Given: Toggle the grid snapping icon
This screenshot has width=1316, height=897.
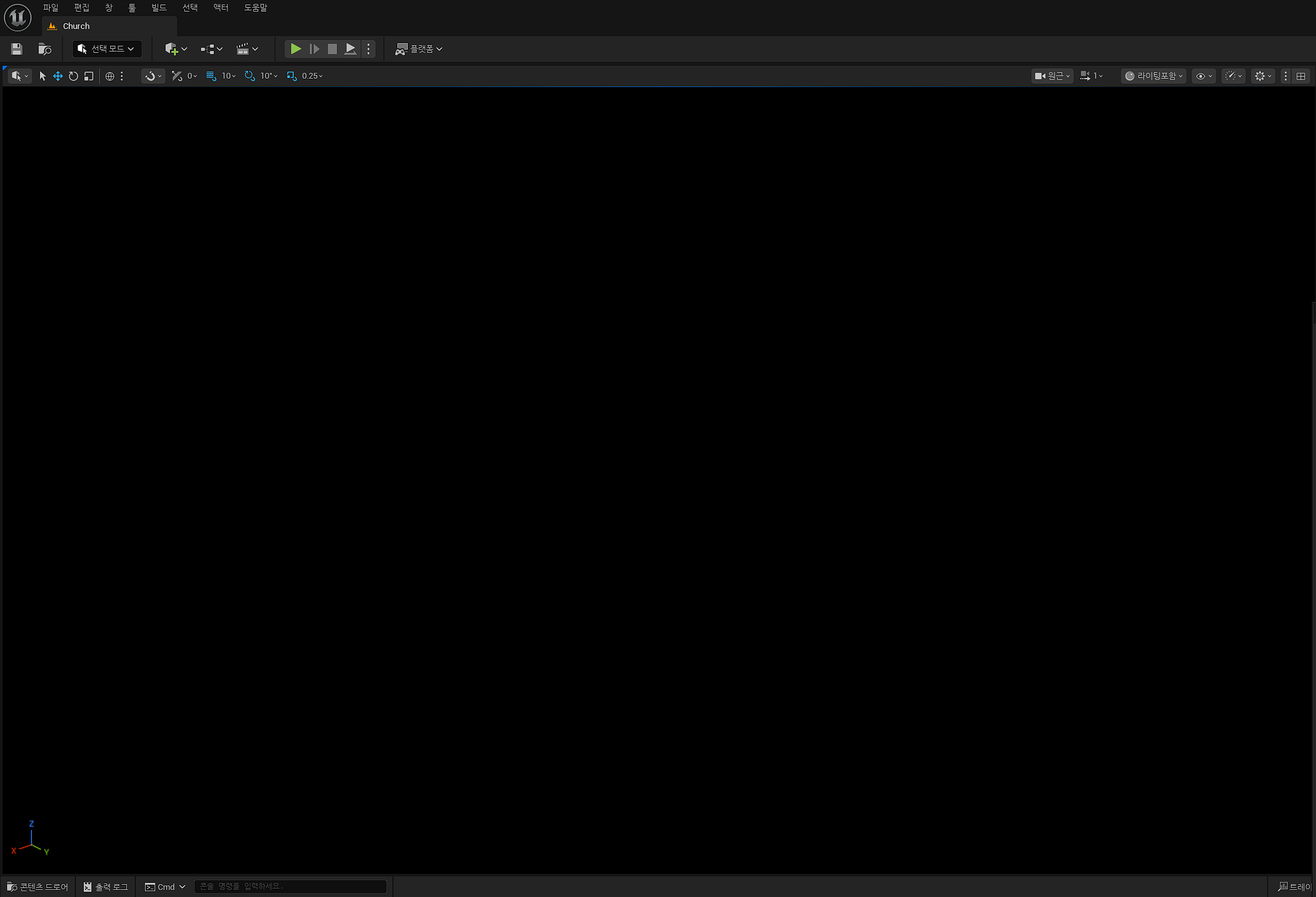Looking at the screenshot, I should (x=211, y=76).
